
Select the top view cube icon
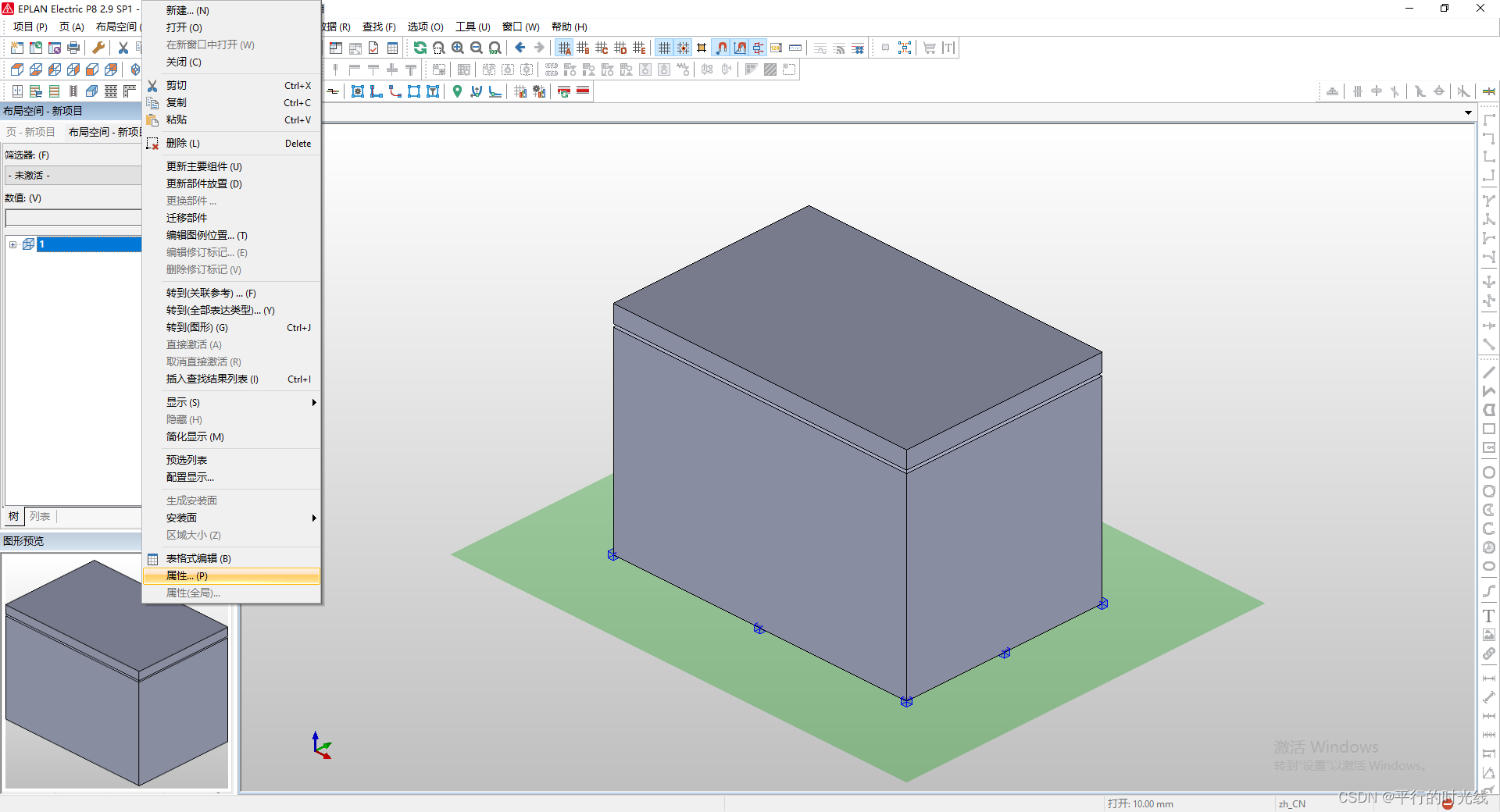[x=16, y=69]
